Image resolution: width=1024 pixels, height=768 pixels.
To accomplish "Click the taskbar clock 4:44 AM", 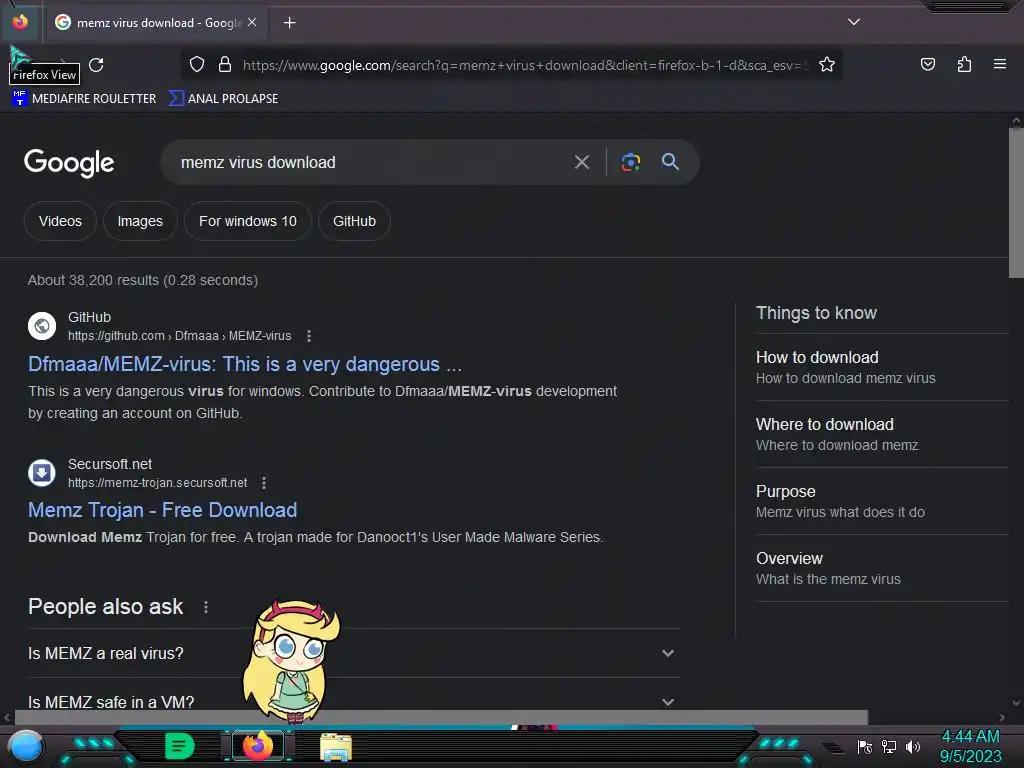I will 970,737.
